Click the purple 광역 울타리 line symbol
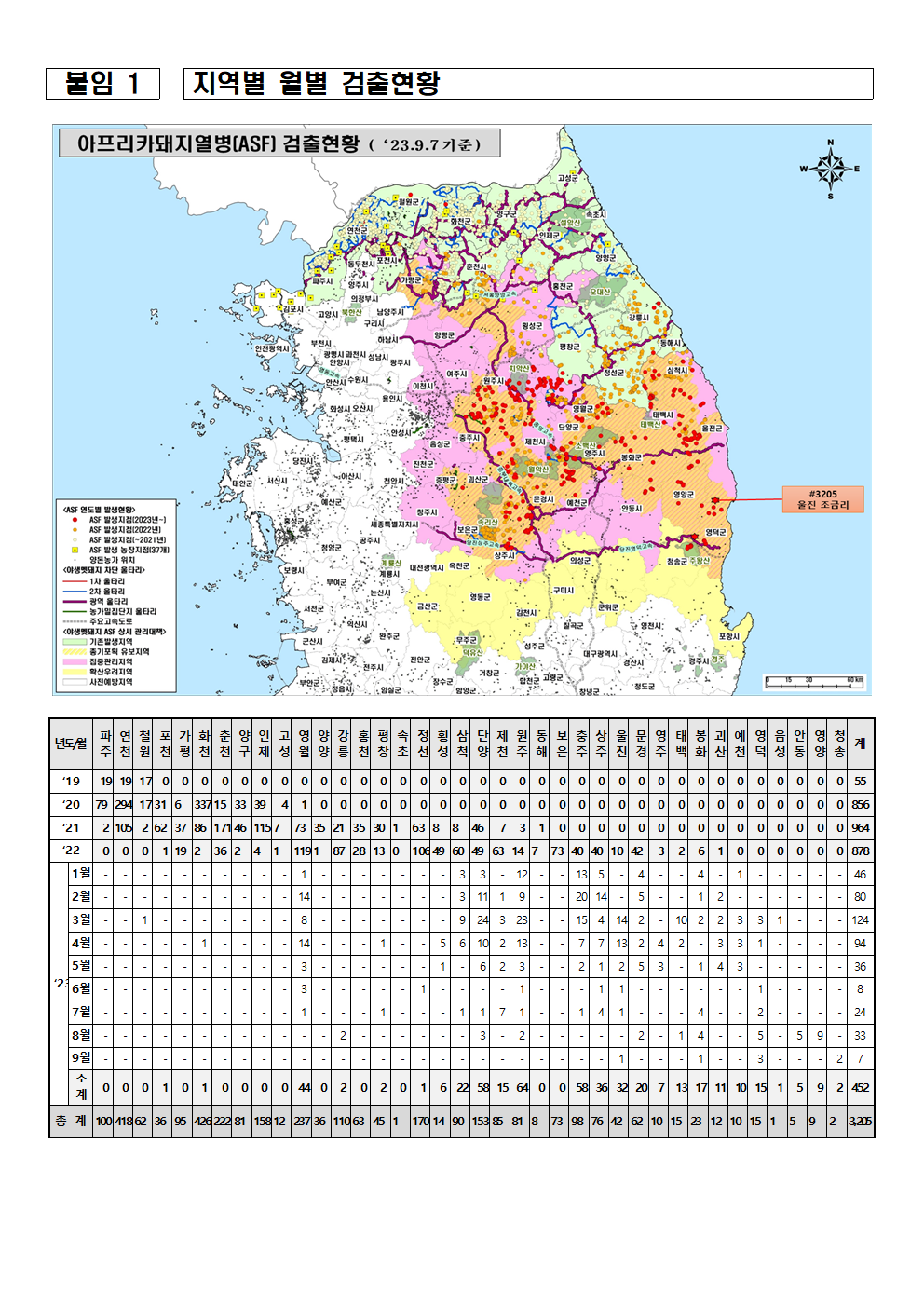 [x=75, y=602]
